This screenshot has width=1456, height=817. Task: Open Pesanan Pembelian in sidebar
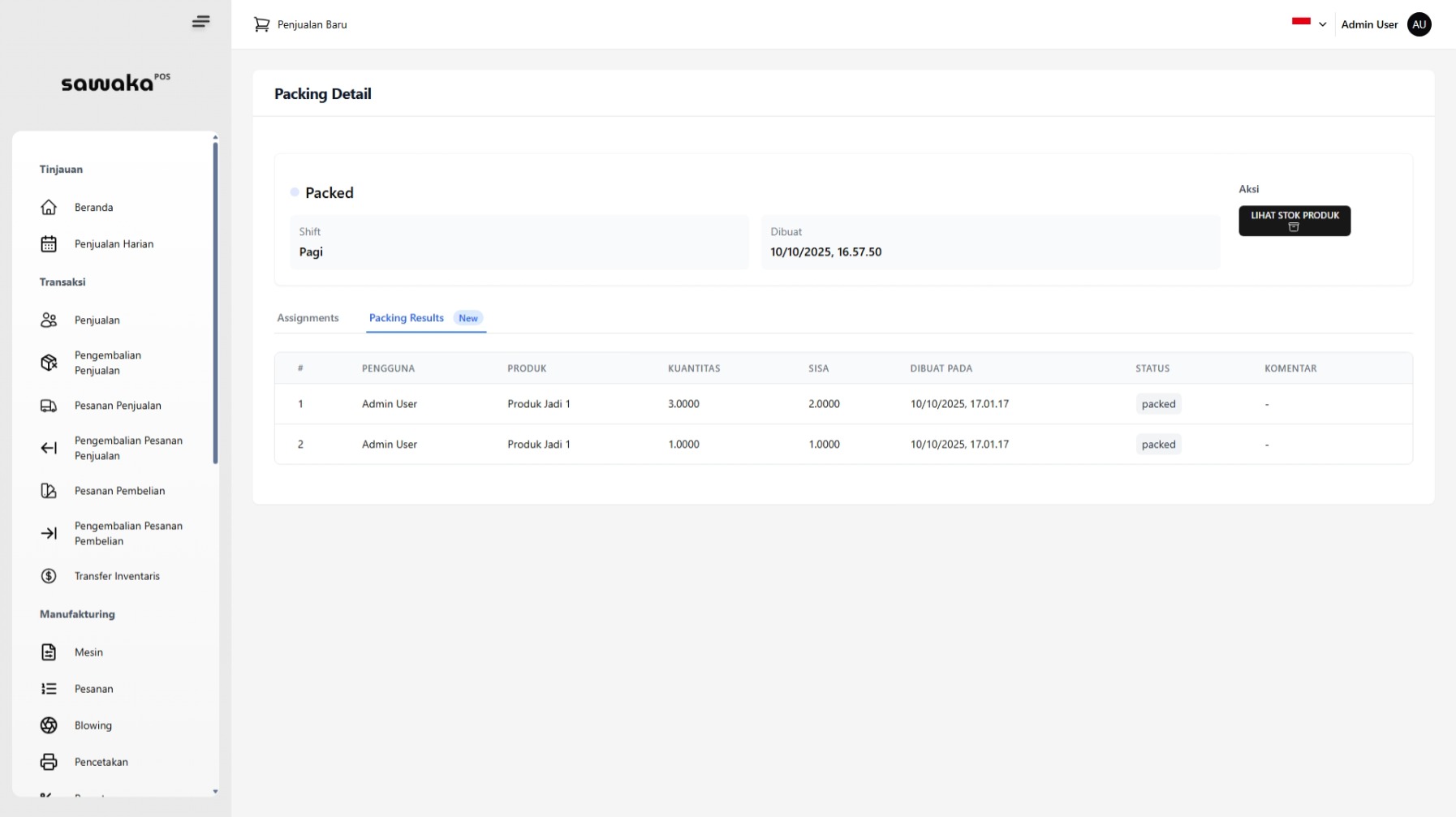pos(119,491)
